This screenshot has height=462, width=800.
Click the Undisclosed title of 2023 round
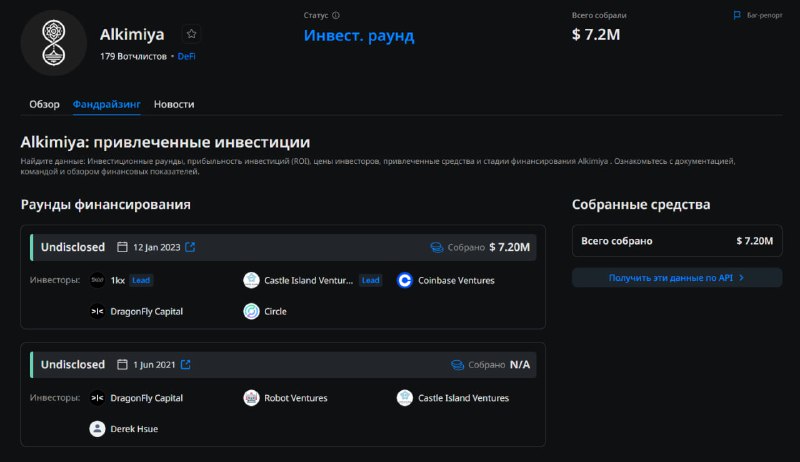tap(73, 247)
